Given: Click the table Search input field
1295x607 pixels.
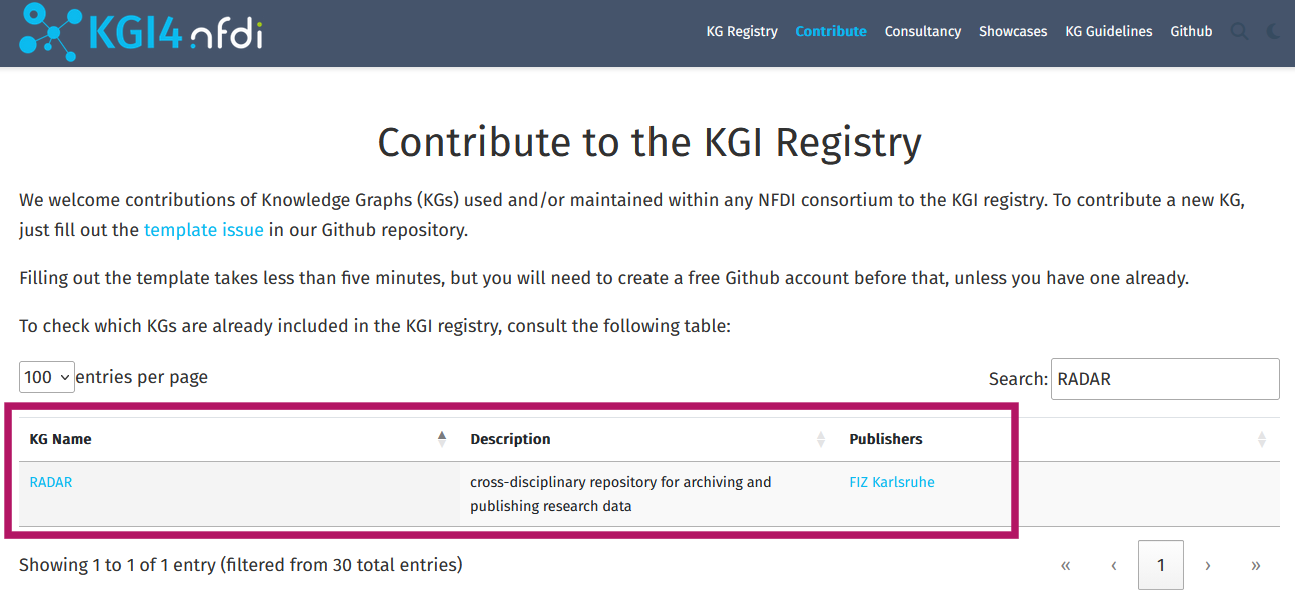Looking at the screenshot, I should pyautogui.click(x=1164, y=379).
